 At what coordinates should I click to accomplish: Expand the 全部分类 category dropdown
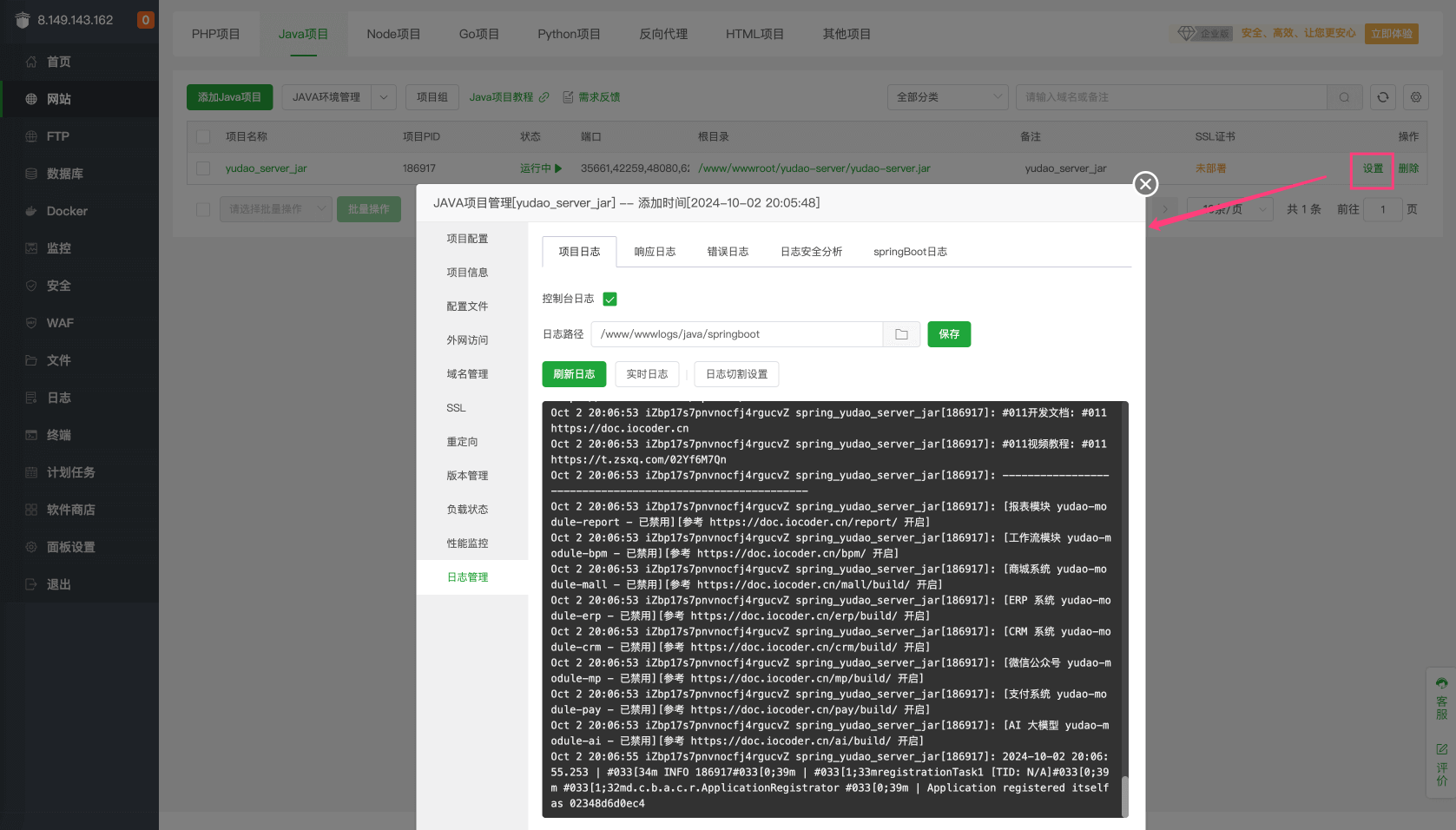click(946, 97)
